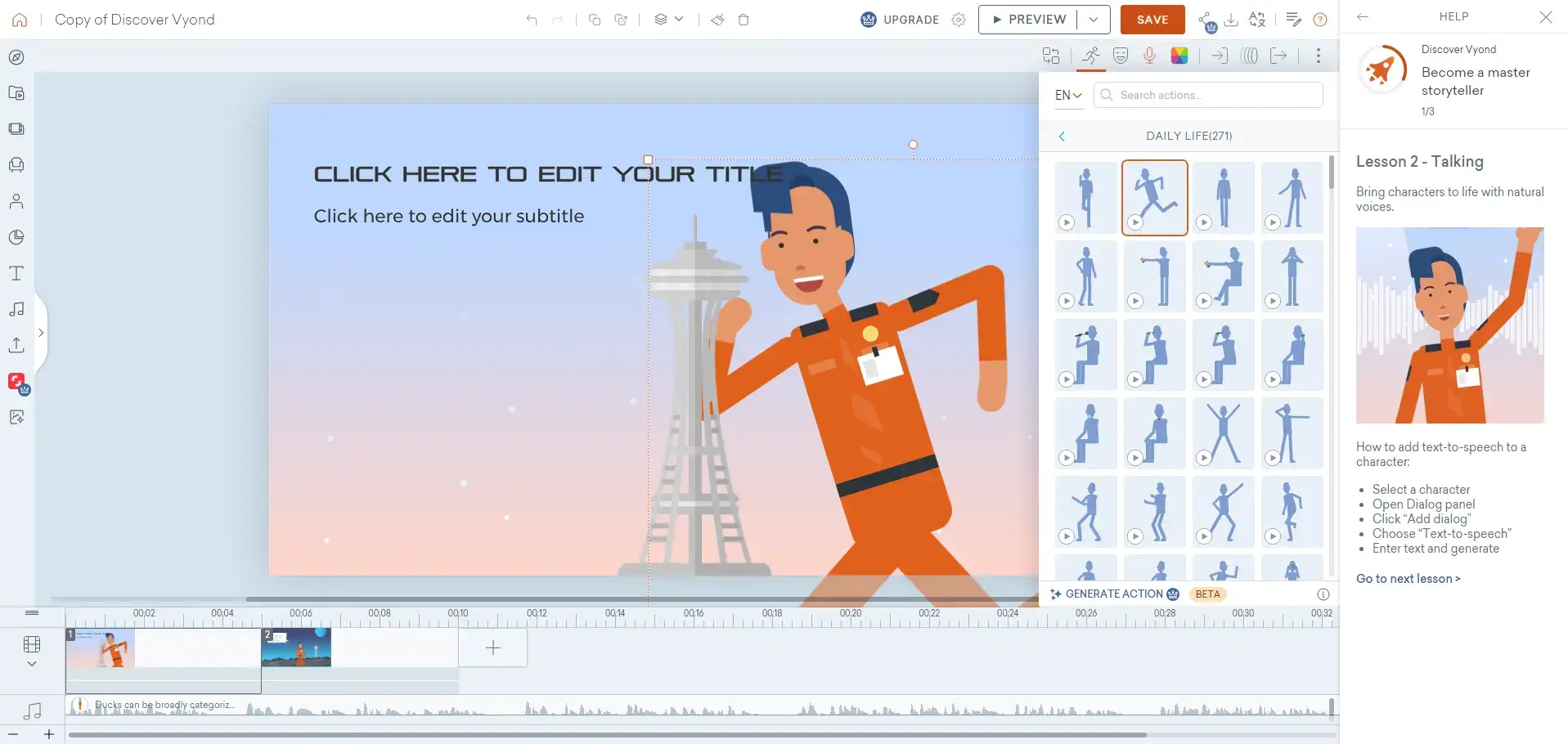Open the Enter effect arrow icon
Screen dimensions: 1568x744
click(x=1220, y=56)
